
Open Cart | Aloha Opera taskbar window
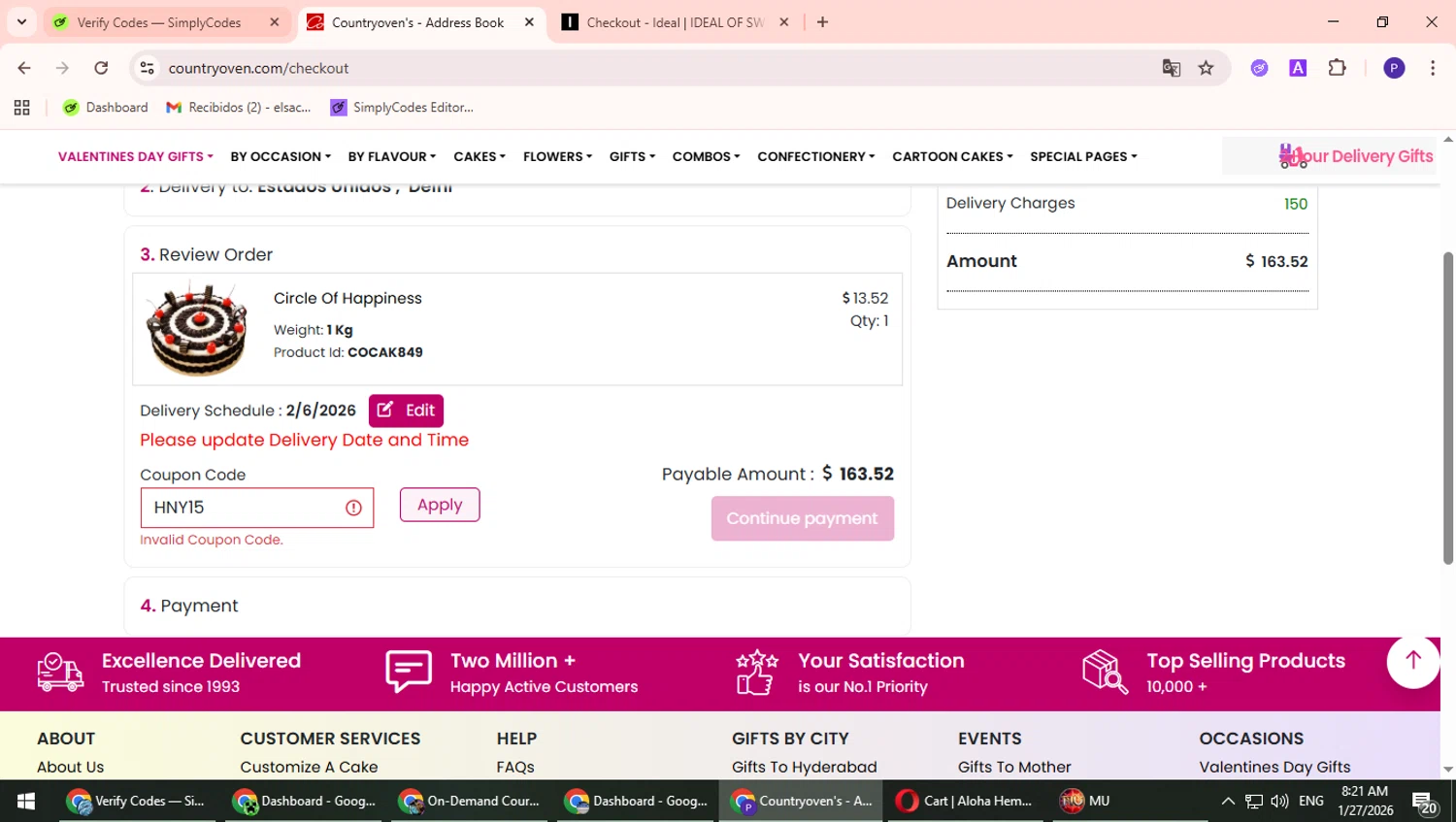click(965, 801)
